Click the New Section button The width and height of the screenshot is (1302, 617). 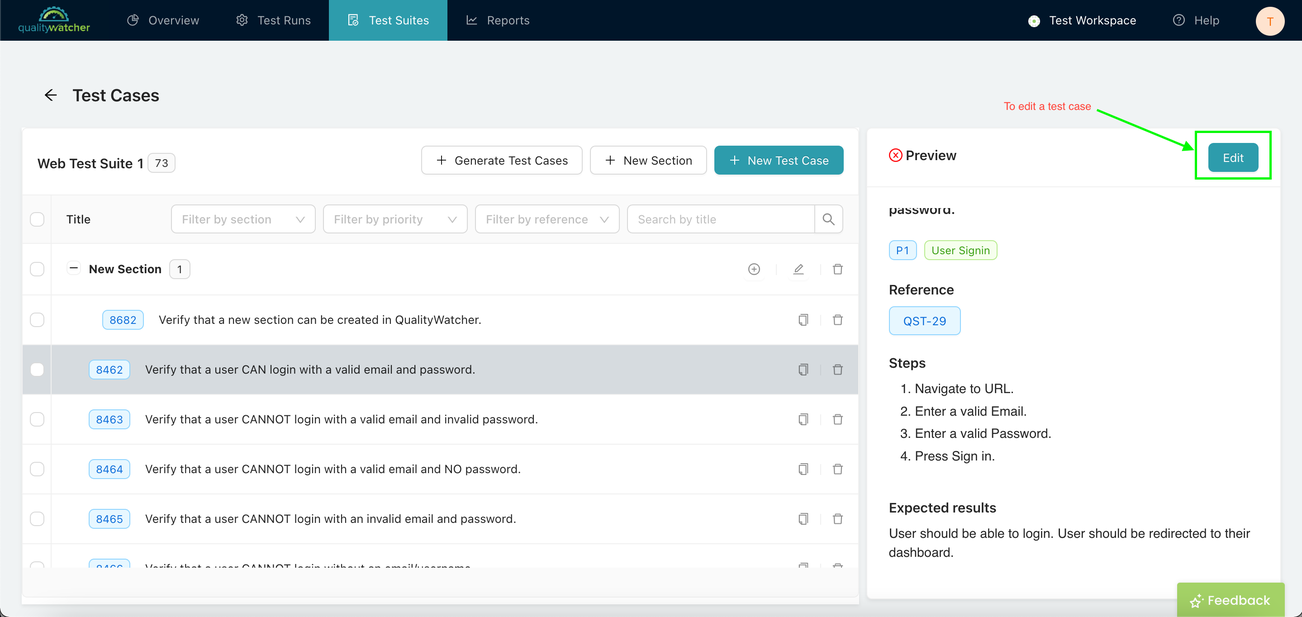pos(648,160)
